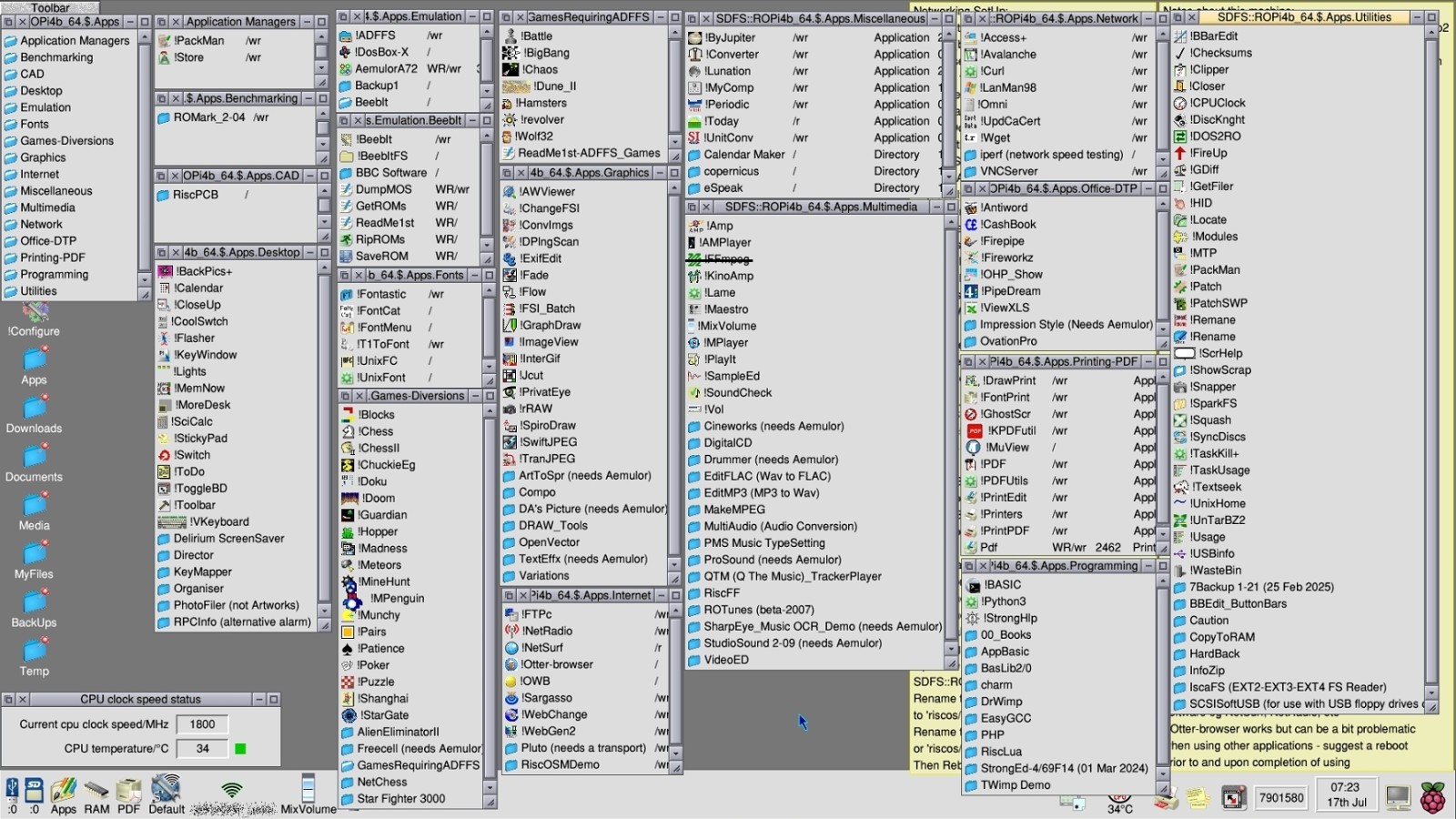Click the CPU temperature value field
The image size is (1456, 819).
202,749
